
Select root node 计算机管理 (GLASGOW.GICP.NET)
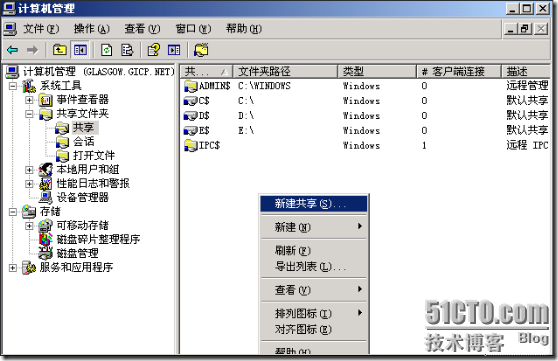click(98, 72)
